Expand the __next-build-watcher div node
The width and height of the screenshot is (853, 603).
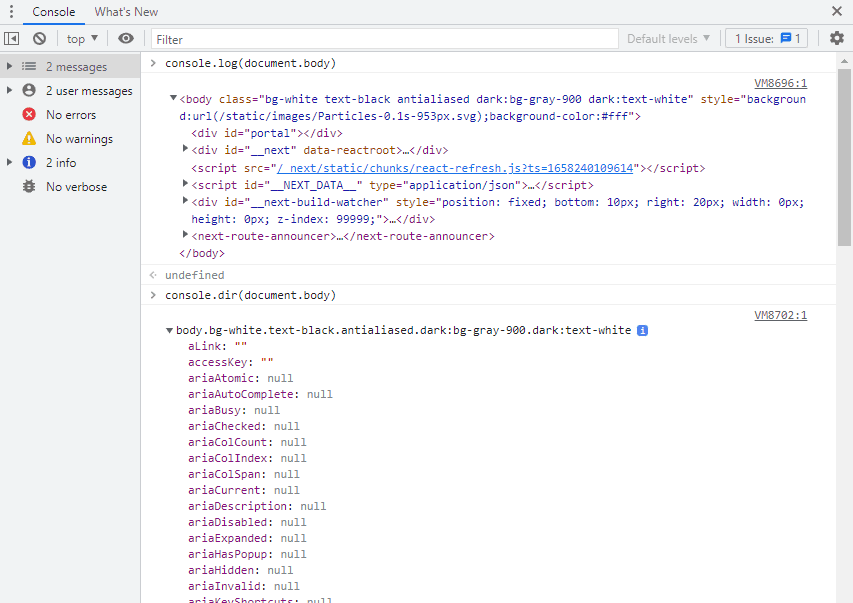pos(185,201)
